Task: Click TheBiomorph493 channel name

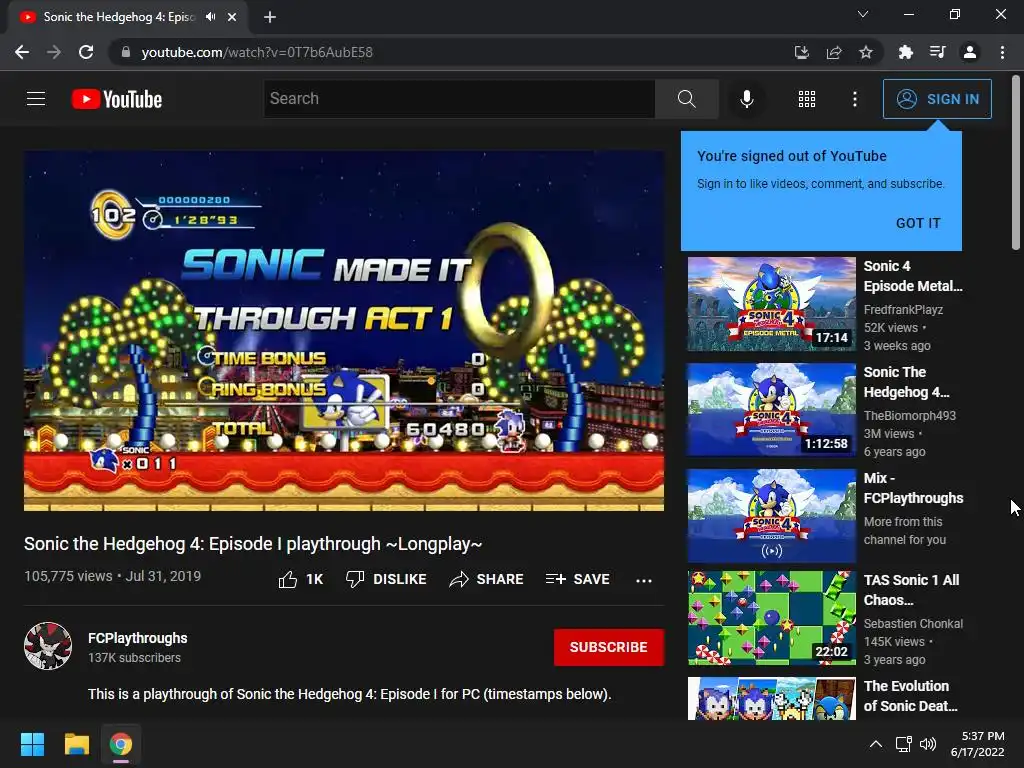Action: [910, 415]
